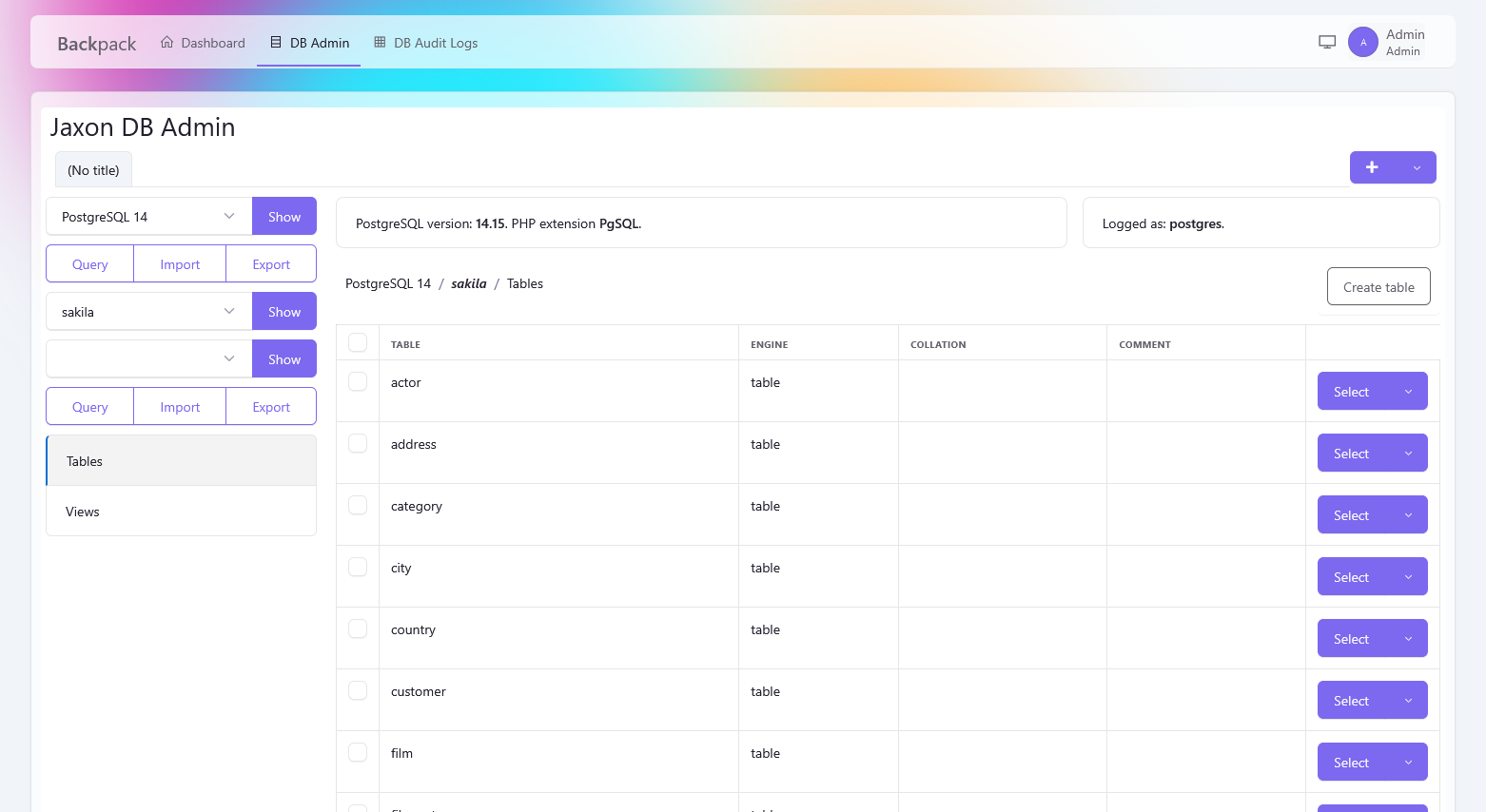Click the monitor theme icon in header
Screen dimensions: 1486x812
tap(1327, 42)
